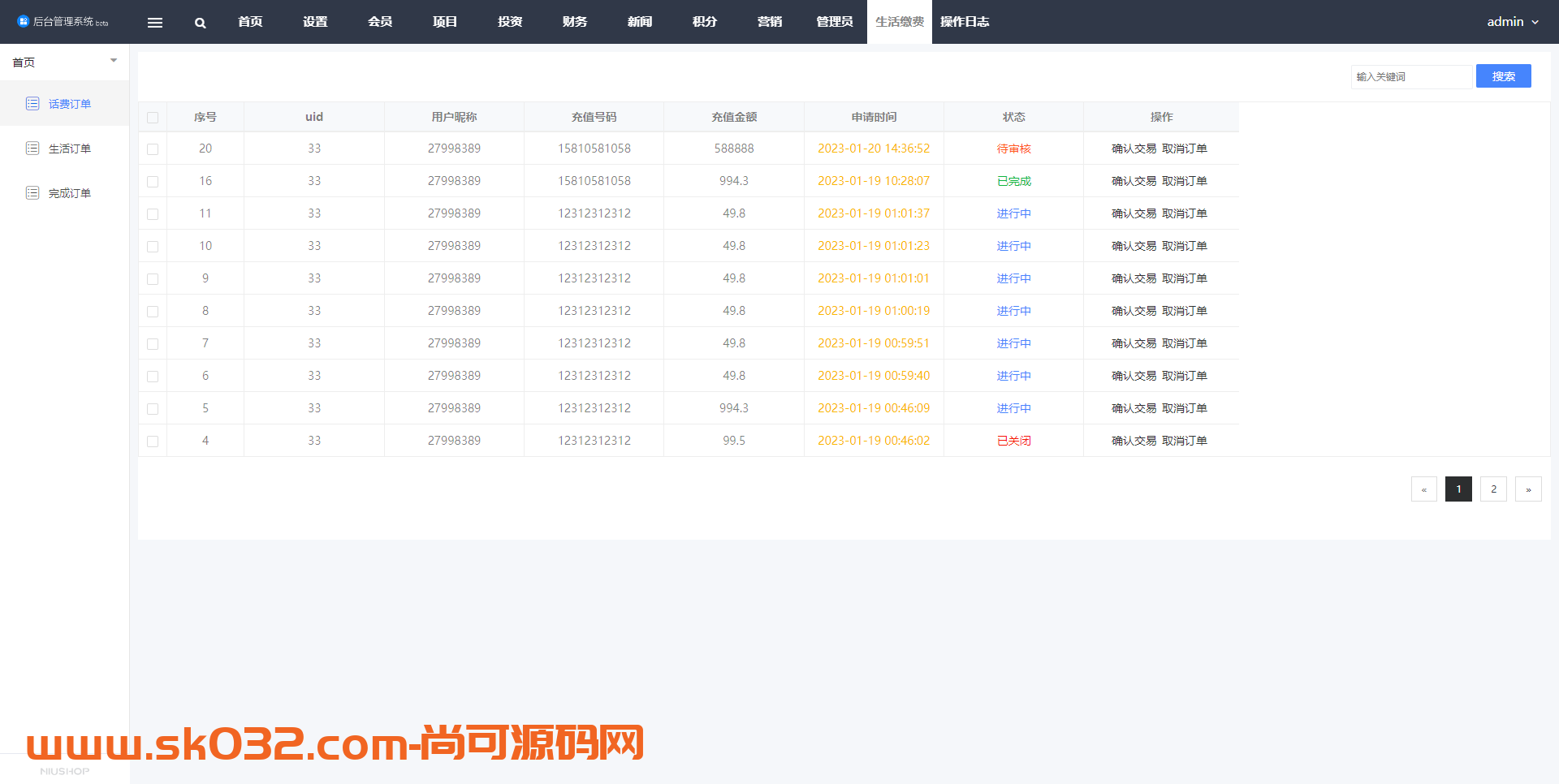Click 取消订单 for order 4
The image size is (1559, 784).
[1185, 441]
